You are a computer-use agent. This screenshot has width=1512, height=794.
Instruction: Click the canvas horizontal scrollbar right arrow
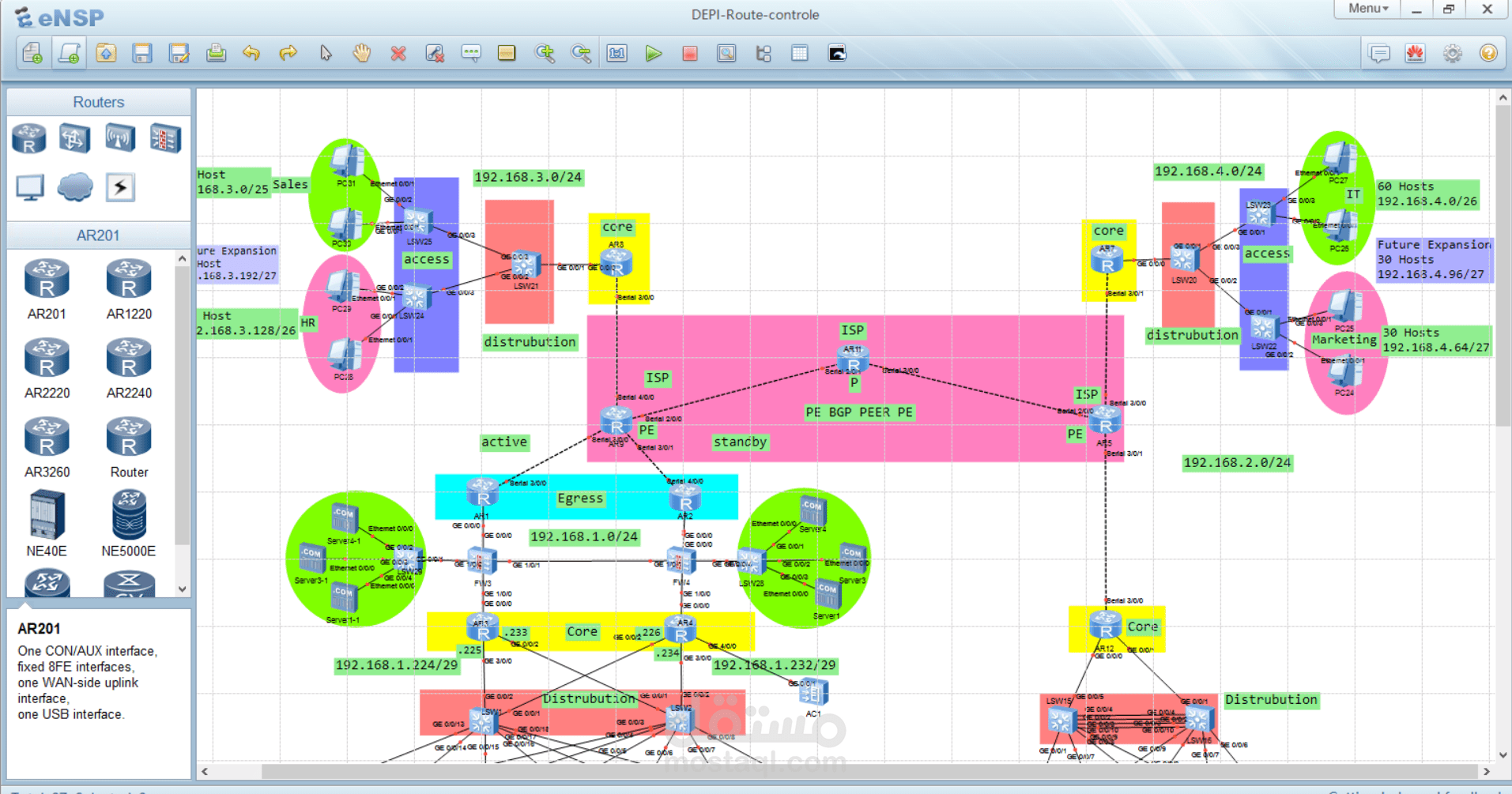pyautogui.click(x=1486, y=771)
